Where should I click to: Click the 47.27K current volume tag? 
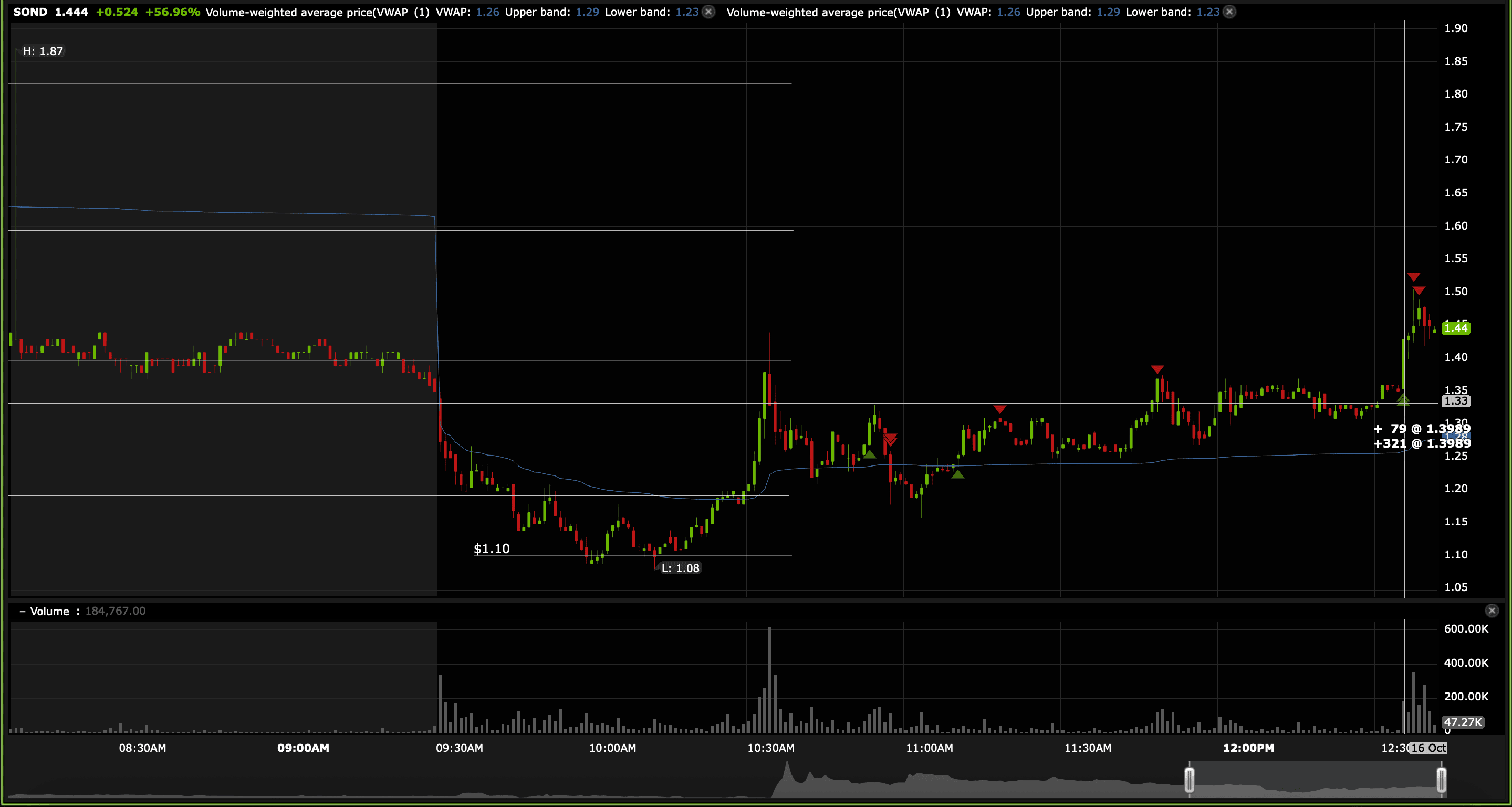click(x=1463, y=722)
